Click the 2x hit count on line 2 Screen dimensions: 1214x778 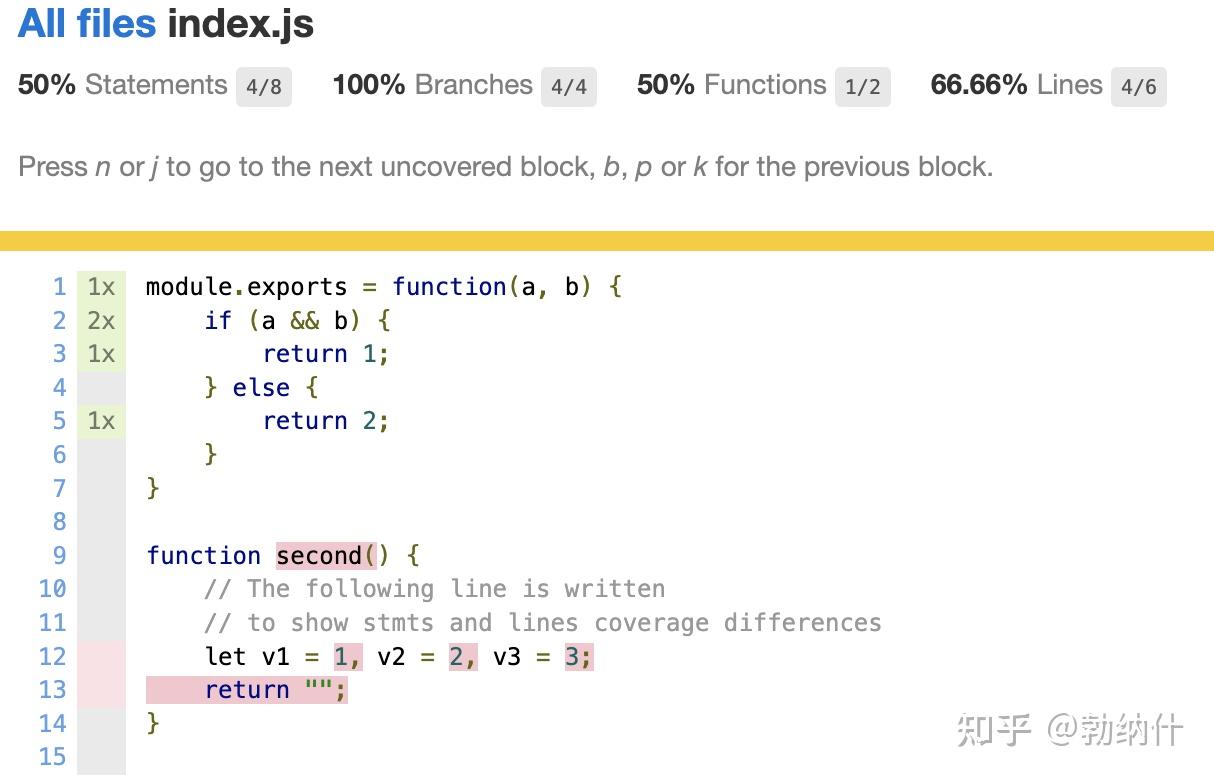[x=101, y=321]
